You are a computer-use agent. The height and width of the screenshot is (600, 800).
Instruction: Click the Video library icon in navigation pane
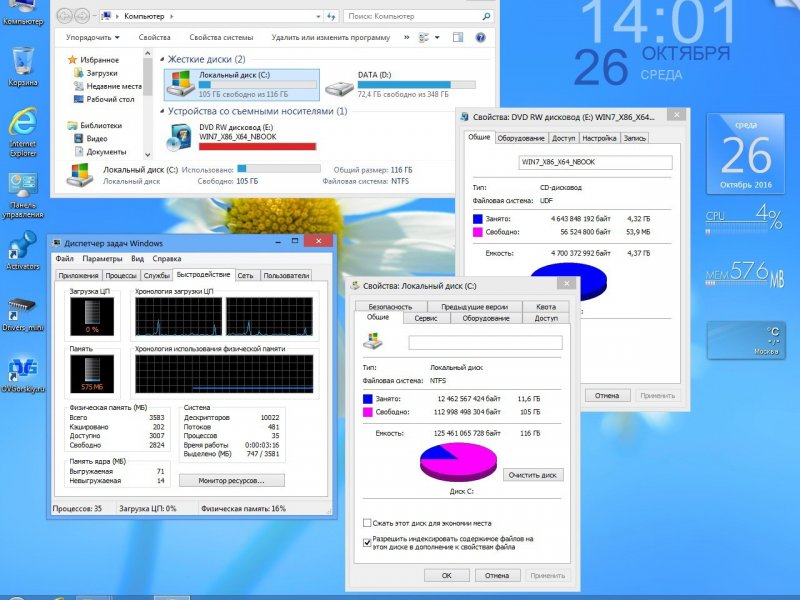[79, 138]
